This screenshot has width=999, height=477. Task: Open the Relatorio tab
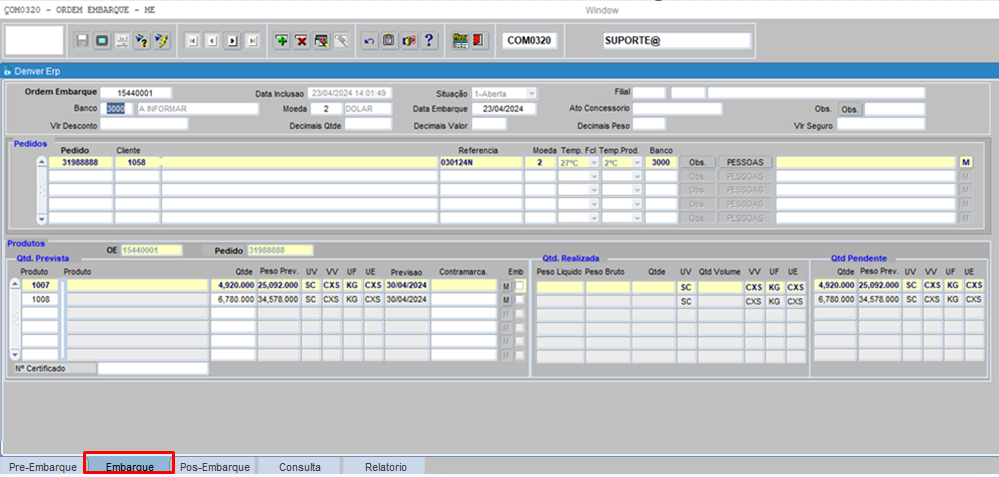[385, 467]
